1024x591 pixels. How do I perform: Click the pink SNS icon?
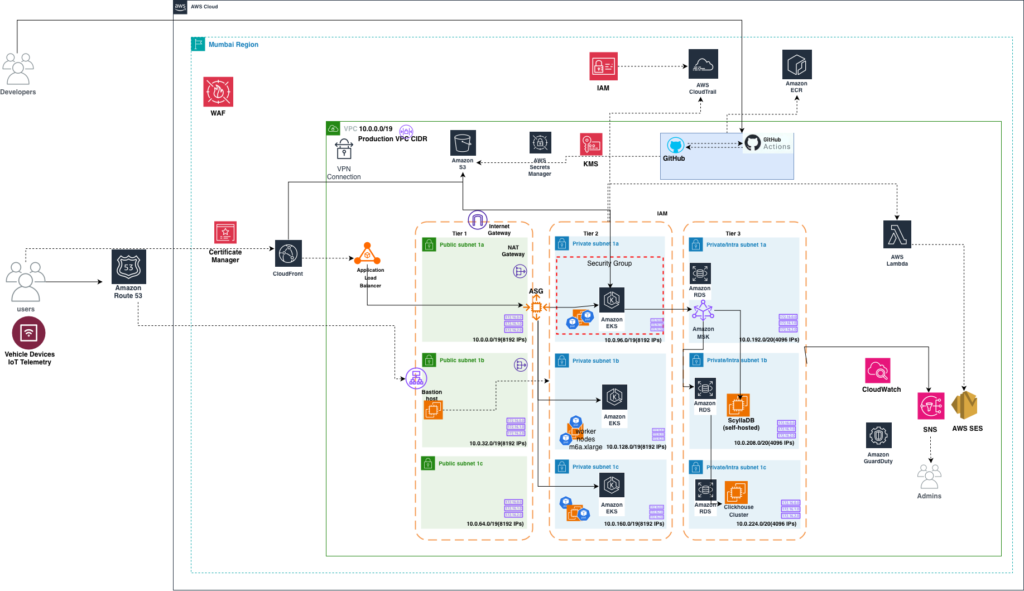[931, 406]
